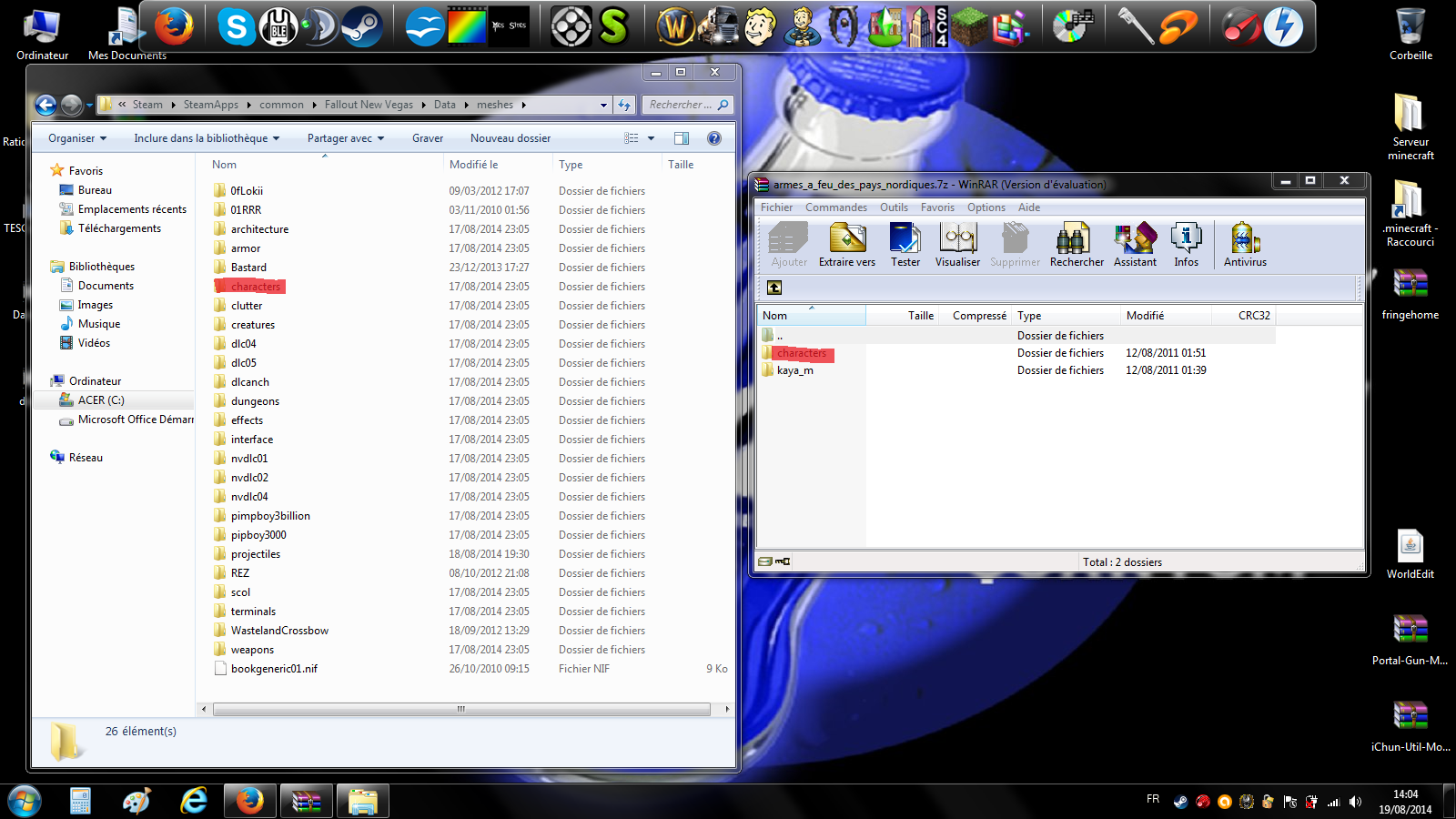Click Explorer back navigation arrow

46,106
